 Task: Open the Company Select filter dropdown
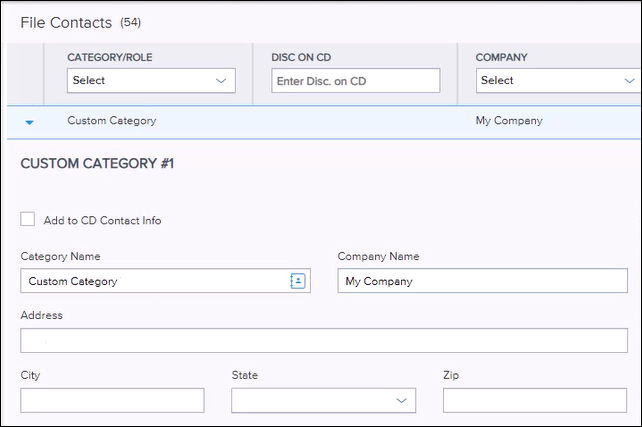(558, 80)
